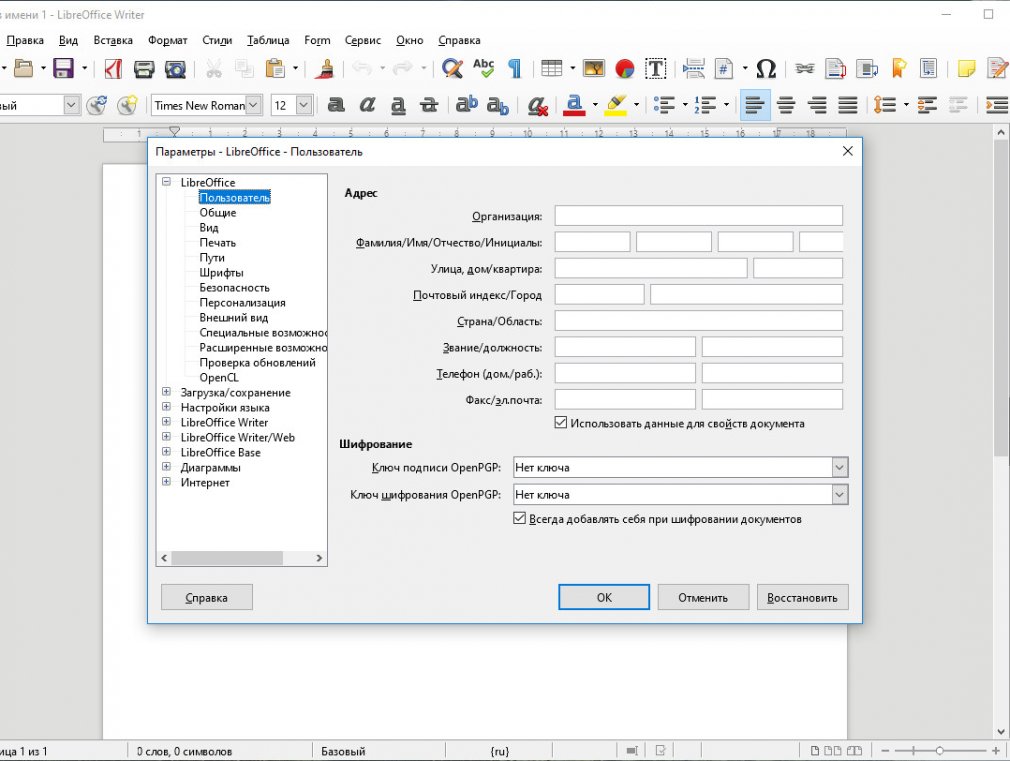This screenshot has width=1010, height=761.
Task: Open font size 12 dropdown
Action: pos(304,105)
